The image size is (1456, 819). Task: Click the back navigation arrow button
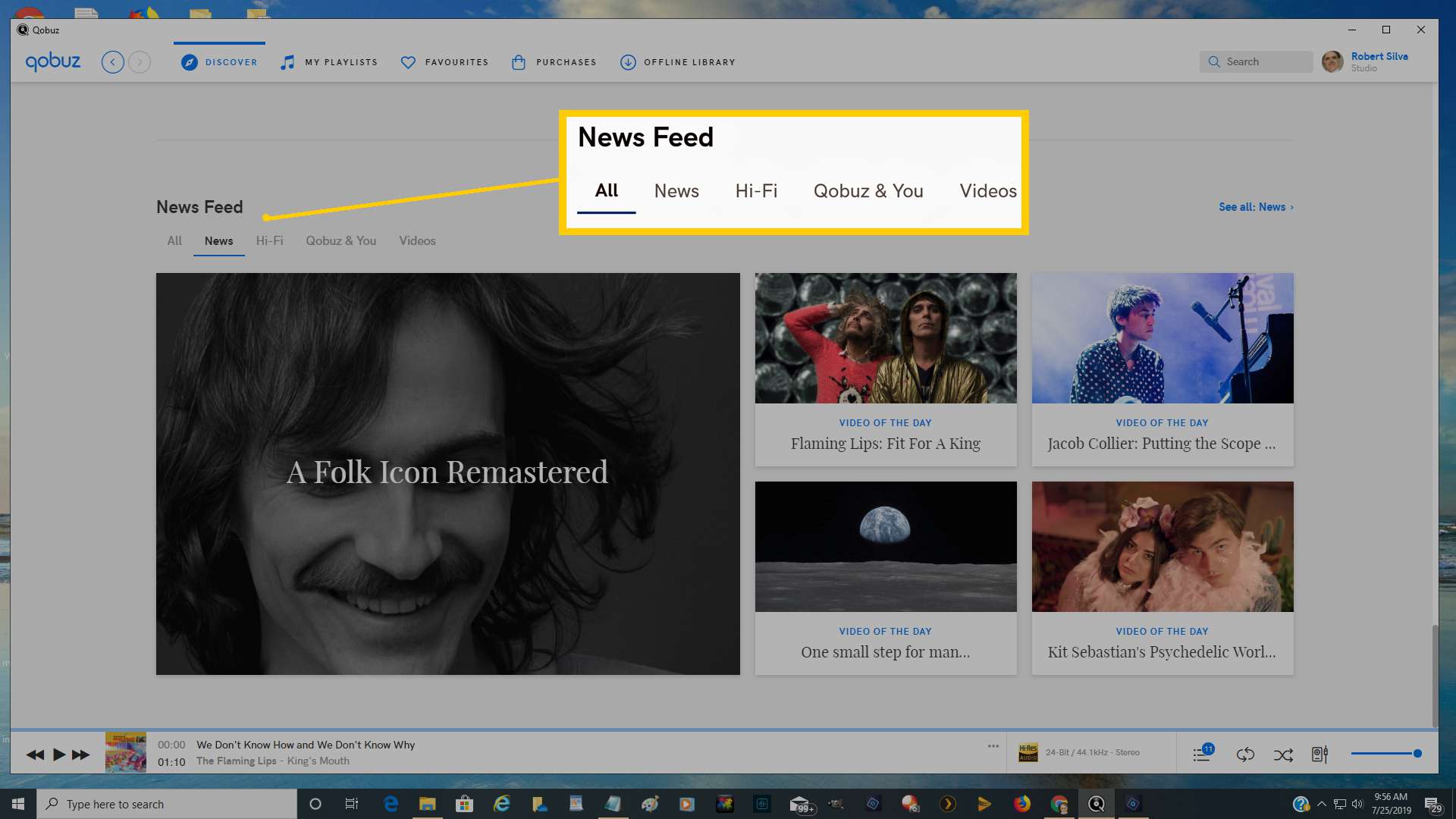(113, 62)
